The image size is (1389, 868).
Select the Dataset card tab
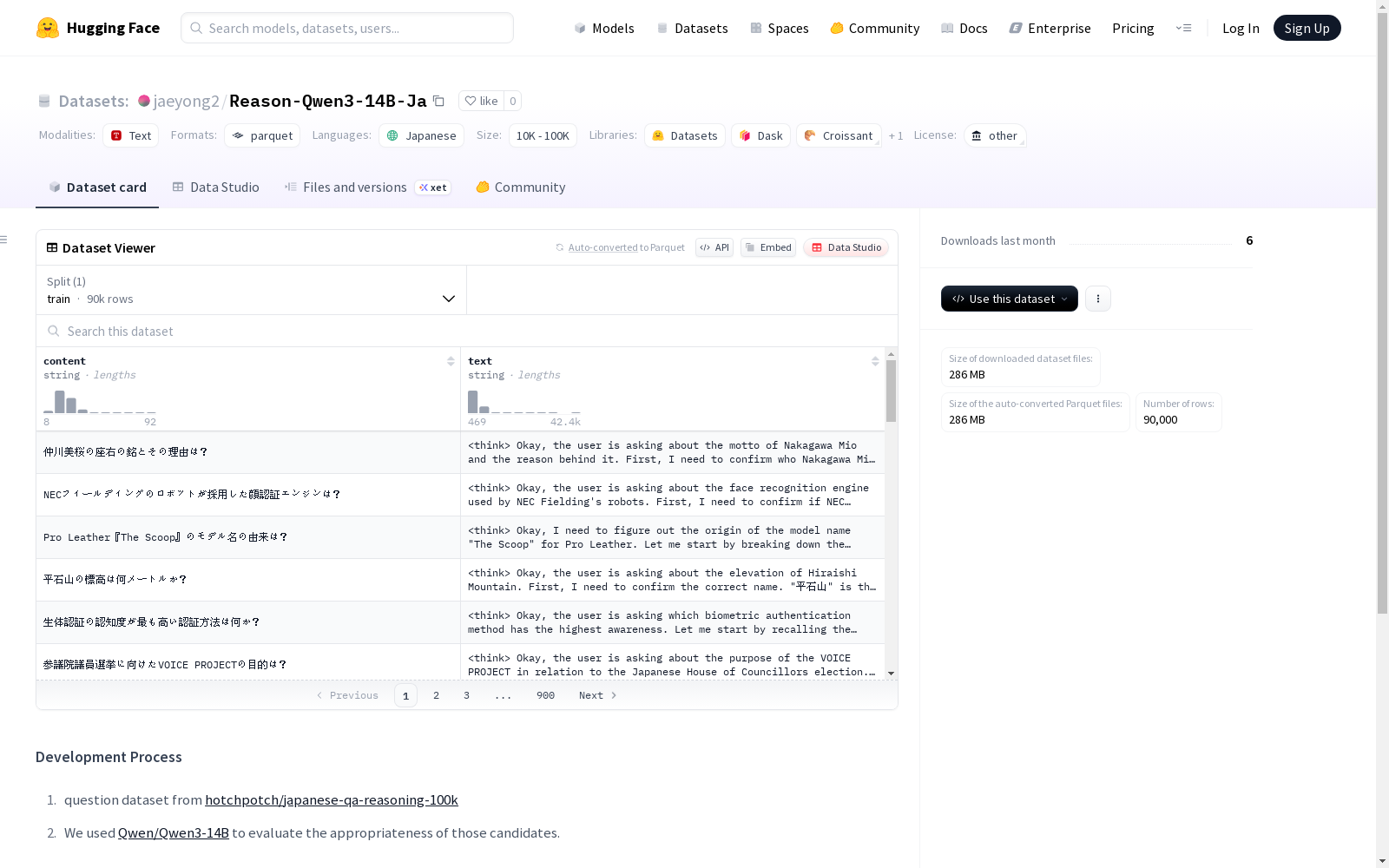[97, 187]
